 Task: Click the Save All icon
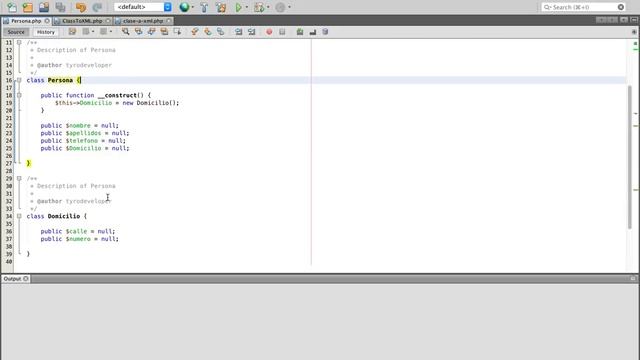pyautogui.click(x=60, y=7)
